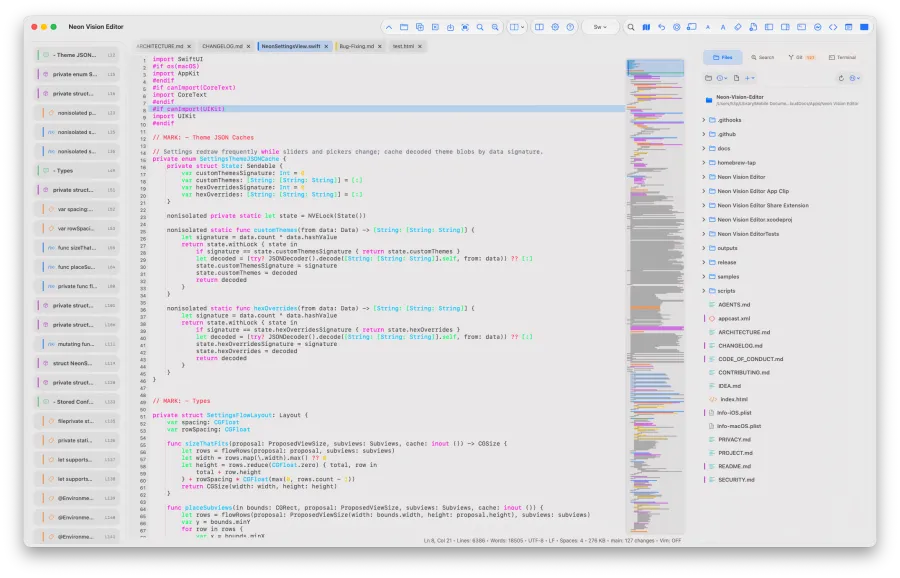This screenshot has width=900, height=578.
Task: Toggle the right sidebar panel icon
Action: coord(785,27)
